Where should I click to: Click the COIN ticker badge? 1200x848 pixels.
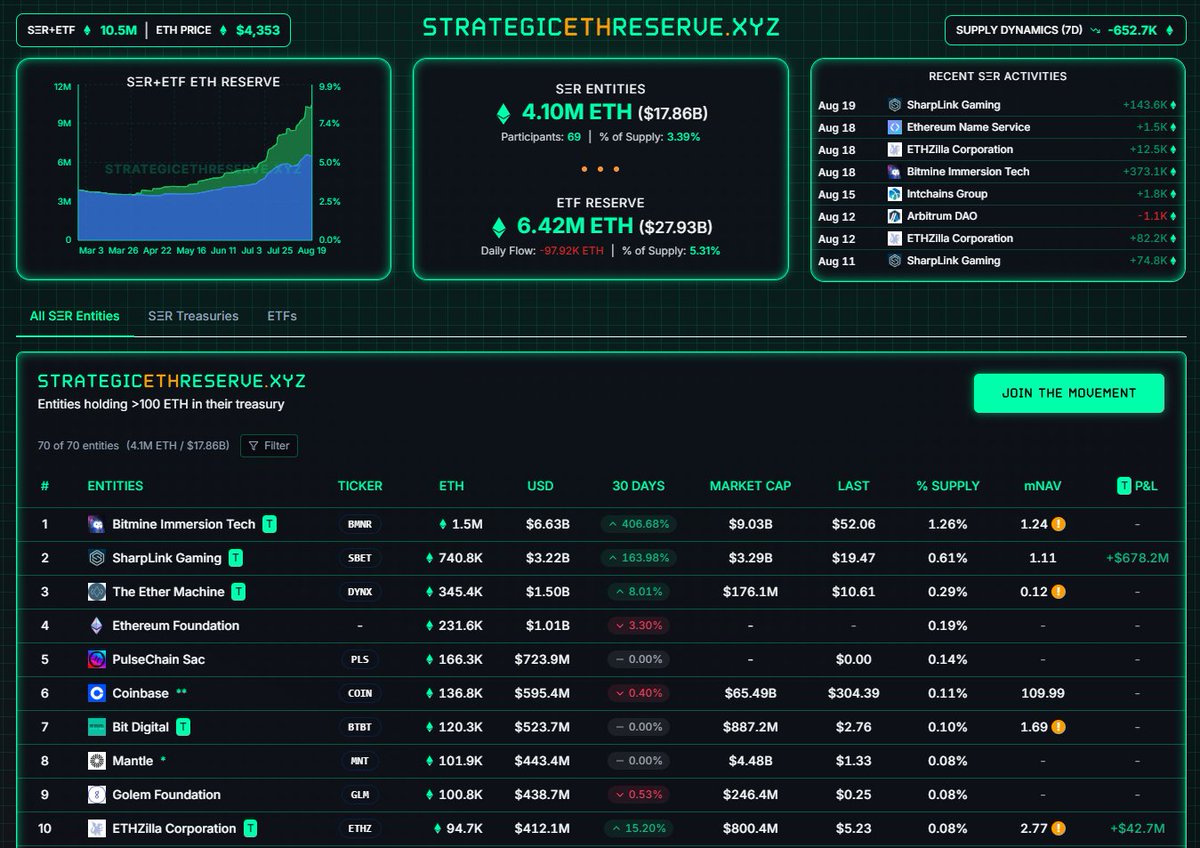point(360,693)
